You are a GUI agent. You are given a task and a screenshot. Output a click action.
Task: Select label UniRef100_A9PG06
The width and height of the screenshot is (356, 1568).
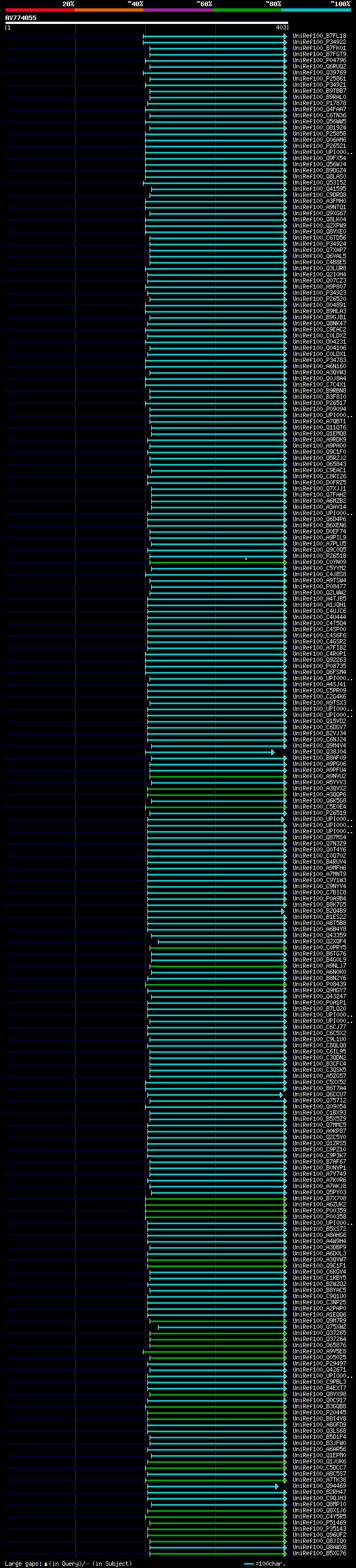click(x=319, y=764)
